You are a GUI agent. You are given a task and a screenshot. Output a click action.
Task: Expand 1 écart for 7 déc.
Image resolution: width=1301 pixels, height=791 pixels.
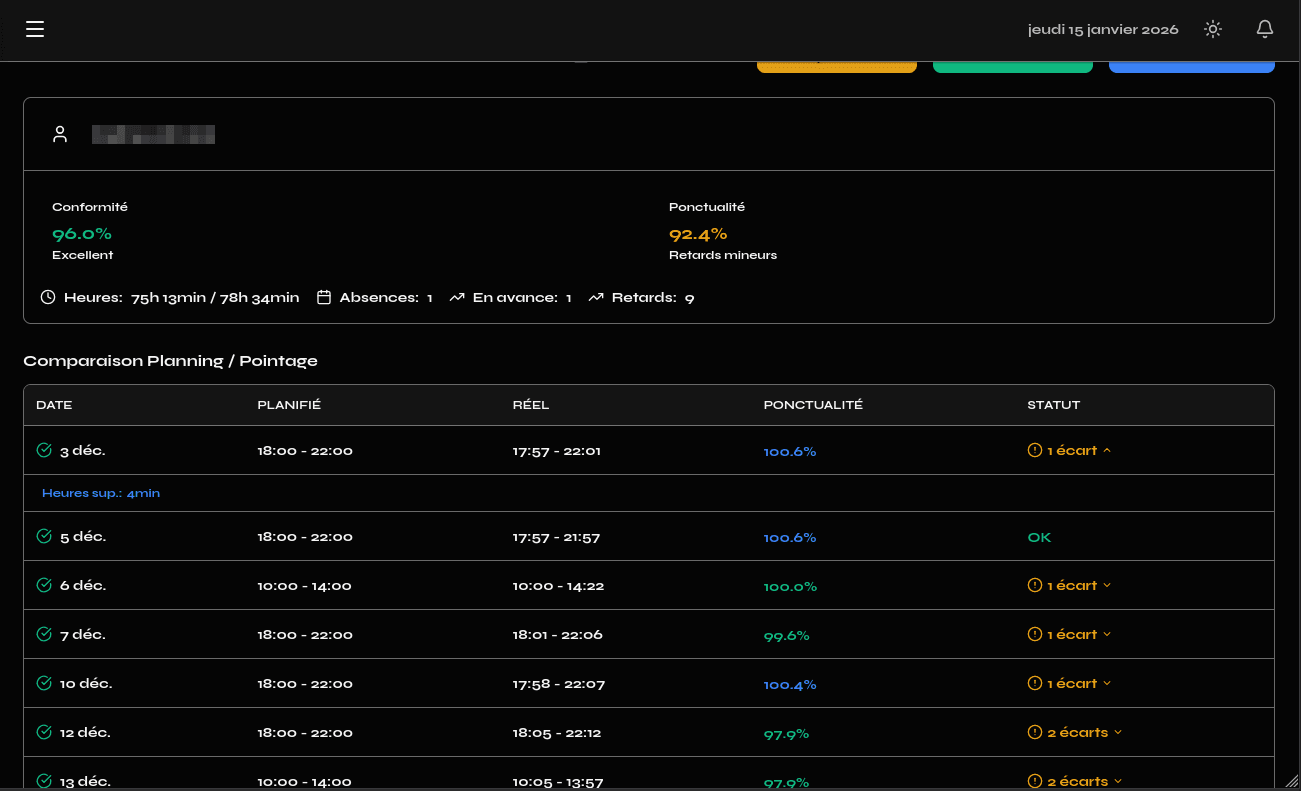[1070, 634]
